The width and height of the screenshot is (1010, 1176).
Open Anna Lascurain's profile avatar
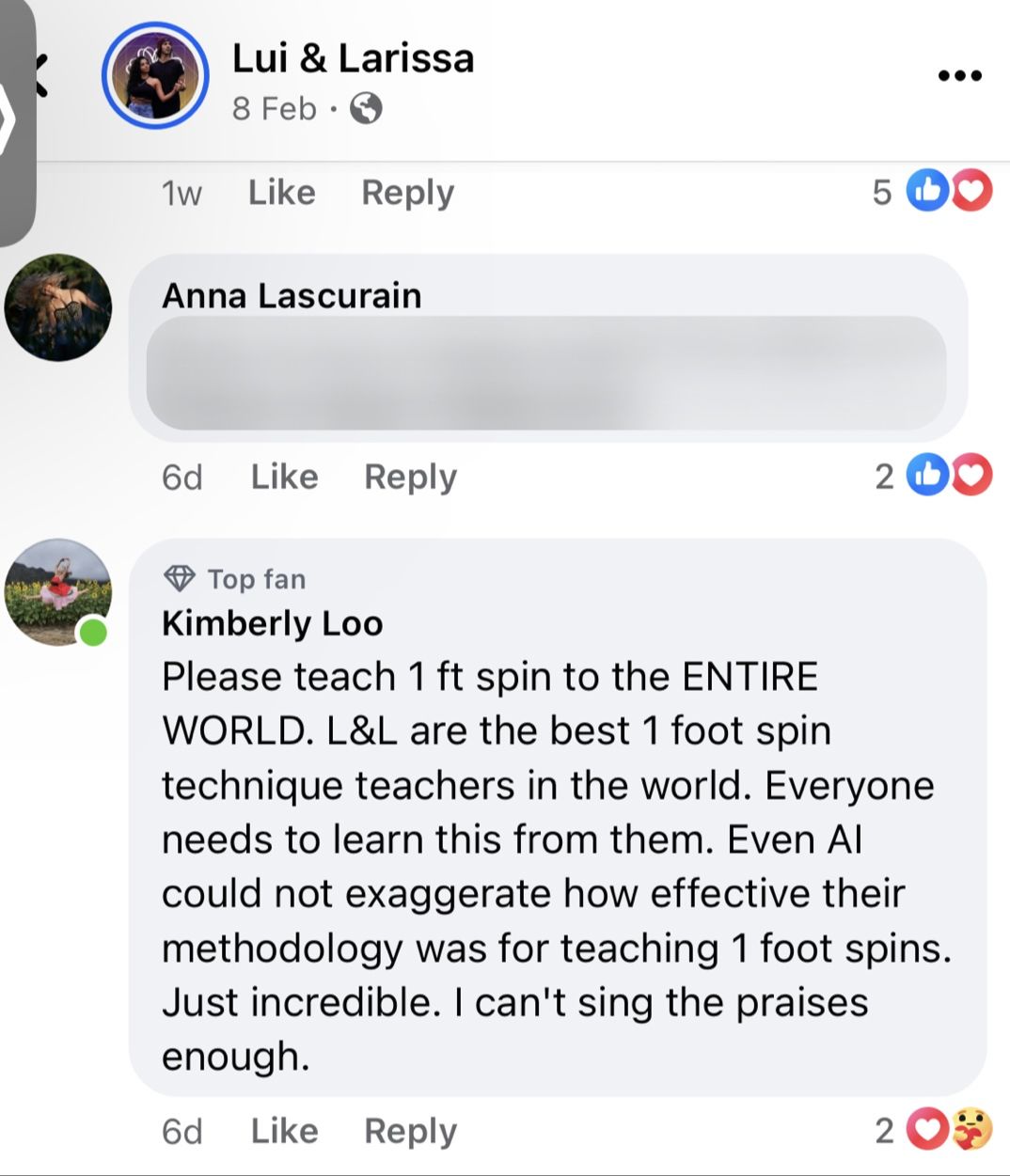tap(58, 307)
